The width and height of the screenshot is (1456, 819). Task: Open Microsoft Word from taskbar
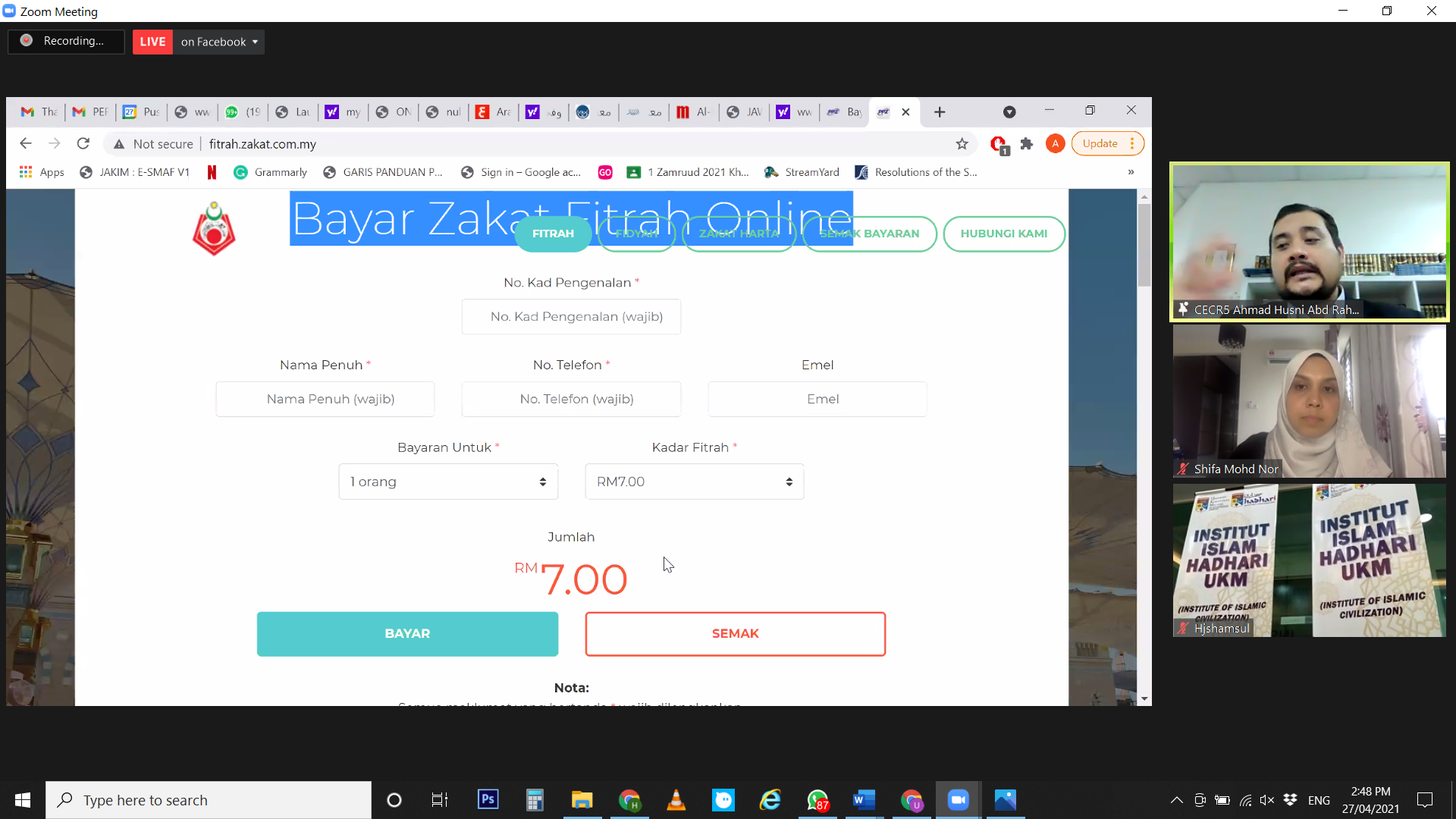864,800
